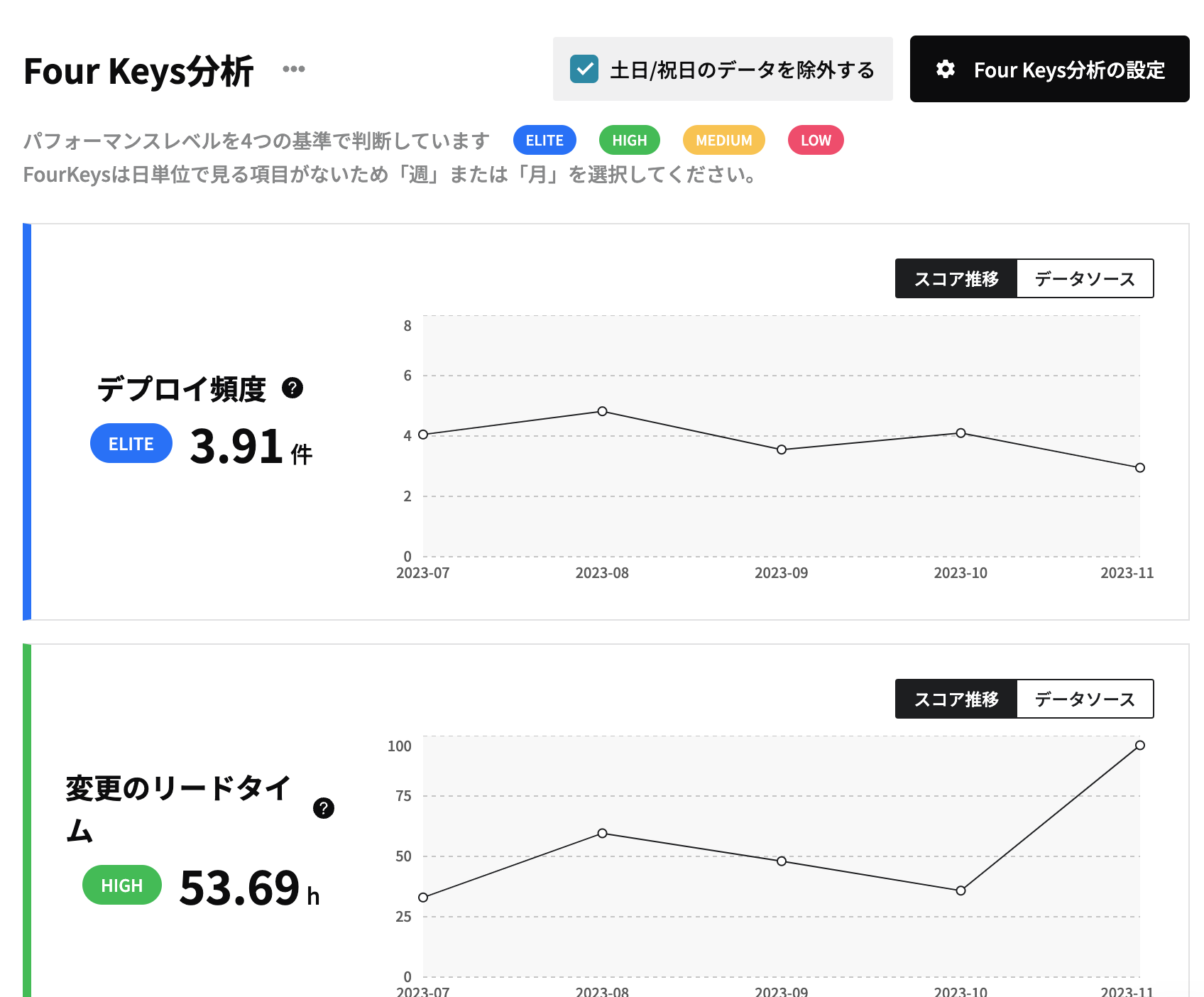Click the blue ELITE legend badge

(x=544, y=140)
